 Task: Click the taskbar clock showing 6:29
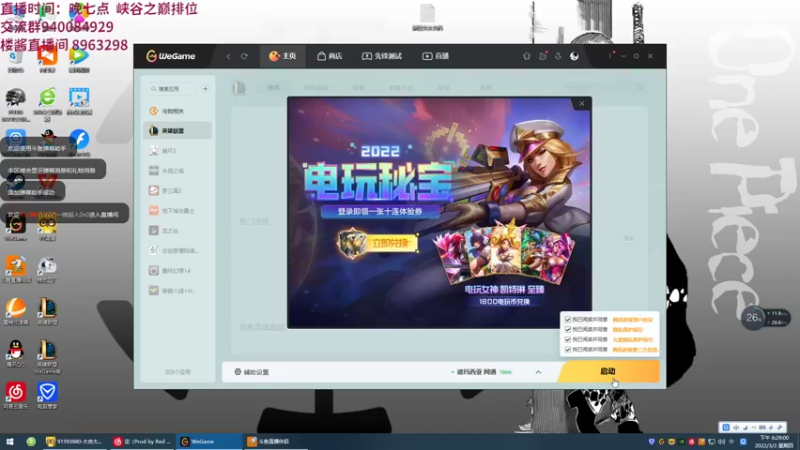pos(774,441)
